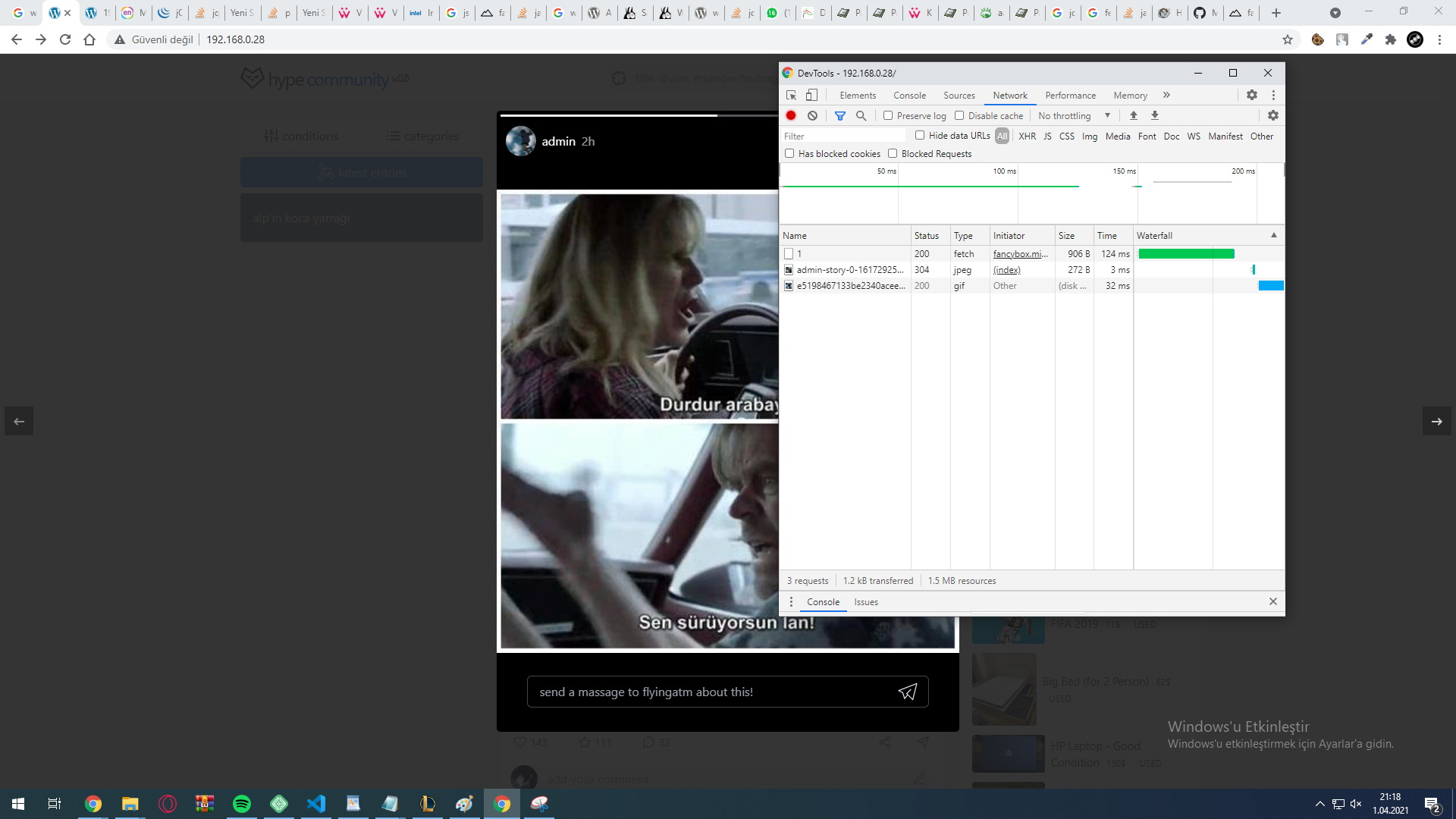The height and width of the screenshot is (819, 1456).
Task: Stop recording network log
Action: coord(791,115)
